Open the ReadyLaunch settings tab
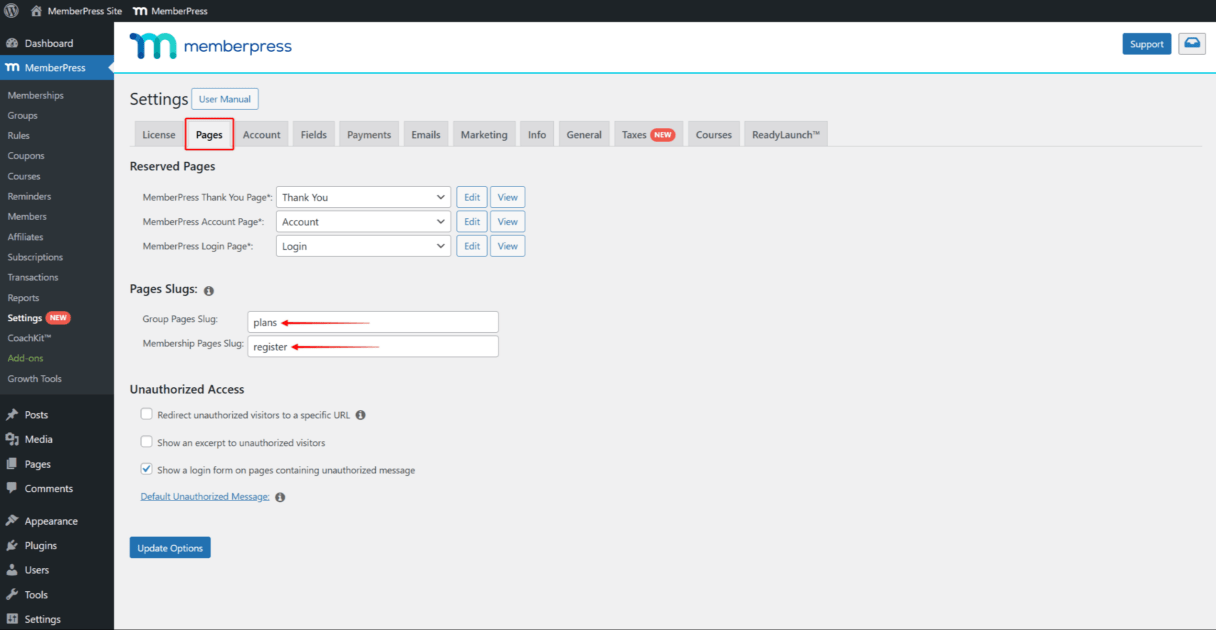Screen dimensions: 1216x630 (786, 135)
